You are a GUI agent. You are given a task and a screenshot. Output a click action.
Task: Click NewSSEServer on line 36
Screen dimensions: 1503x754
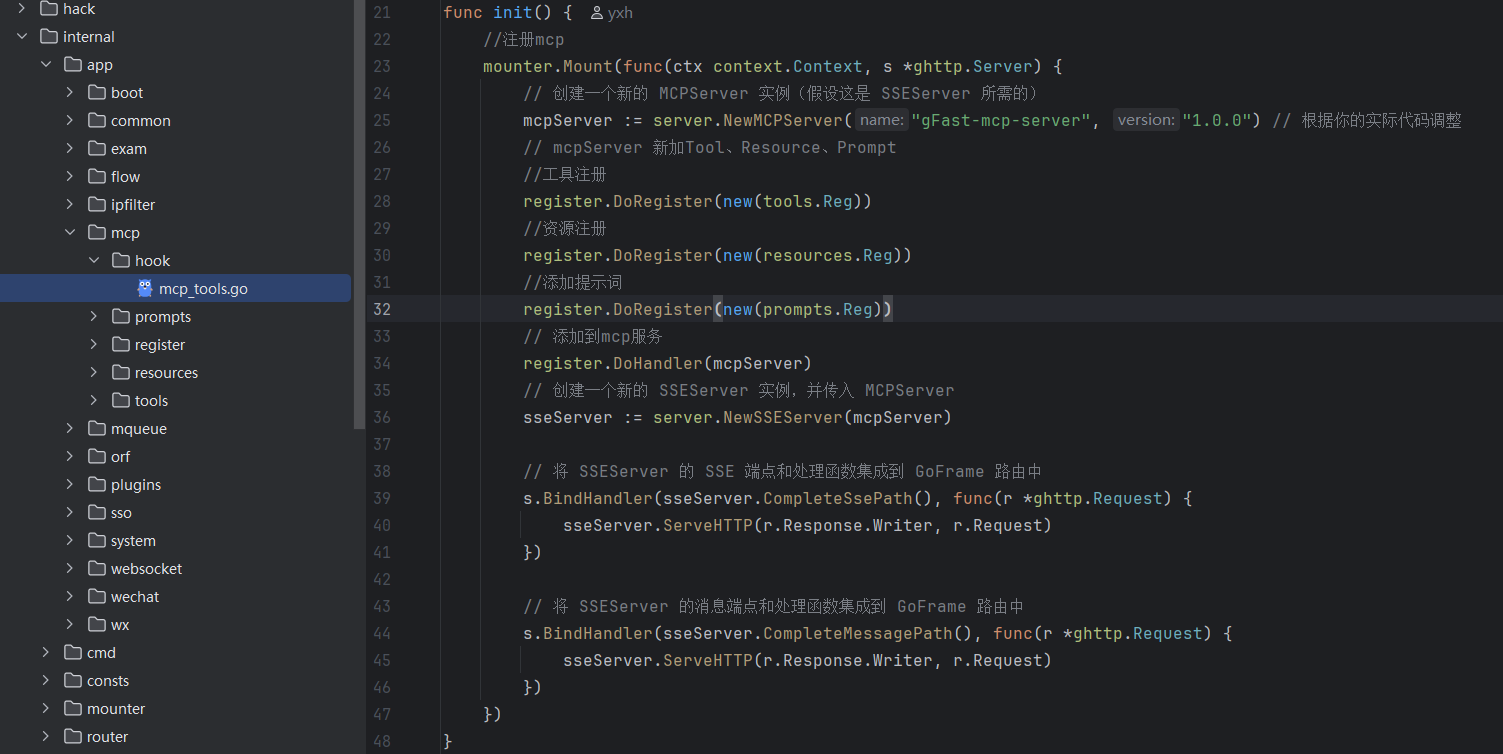point(782,417)
